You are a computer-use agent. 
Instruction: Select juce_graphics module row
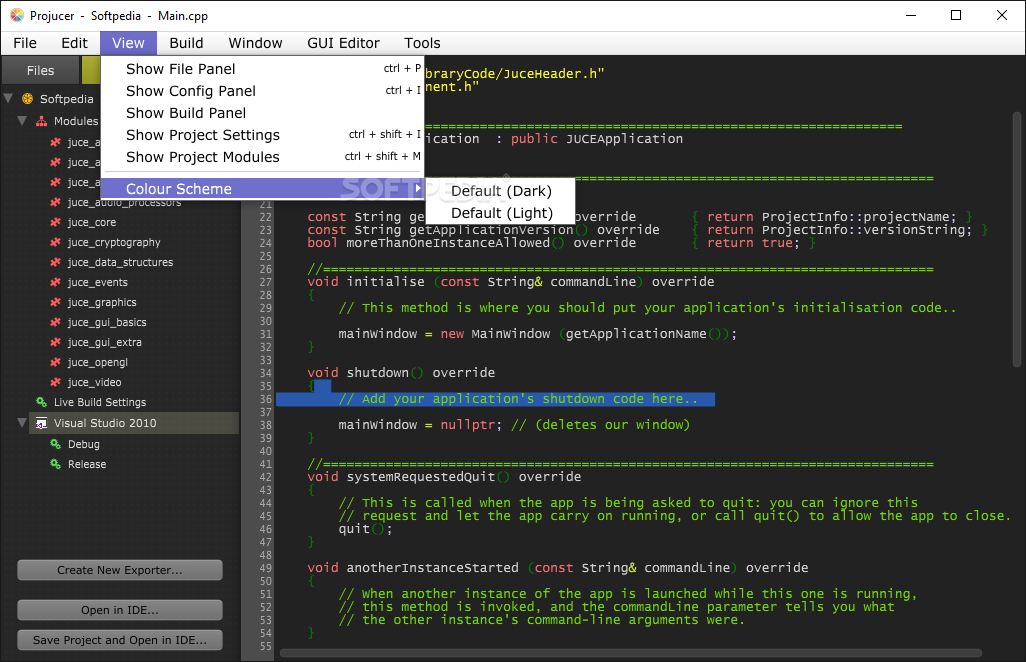coord(102,302)
